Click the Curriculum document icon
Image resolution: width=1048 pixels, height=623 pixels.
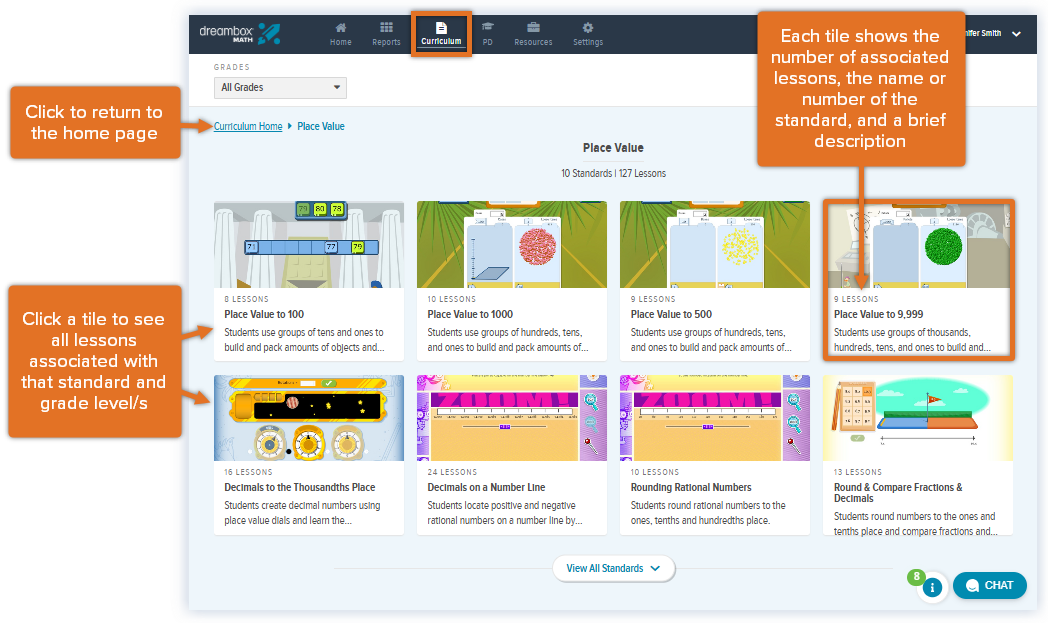(441, 27)
